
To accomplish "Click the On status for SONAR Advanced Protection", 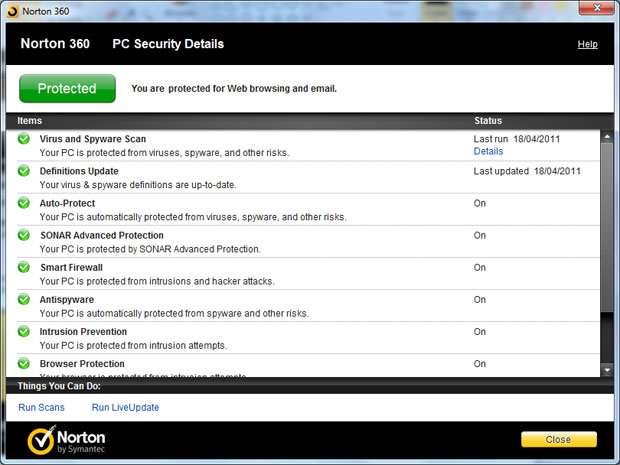I will 480,235.
